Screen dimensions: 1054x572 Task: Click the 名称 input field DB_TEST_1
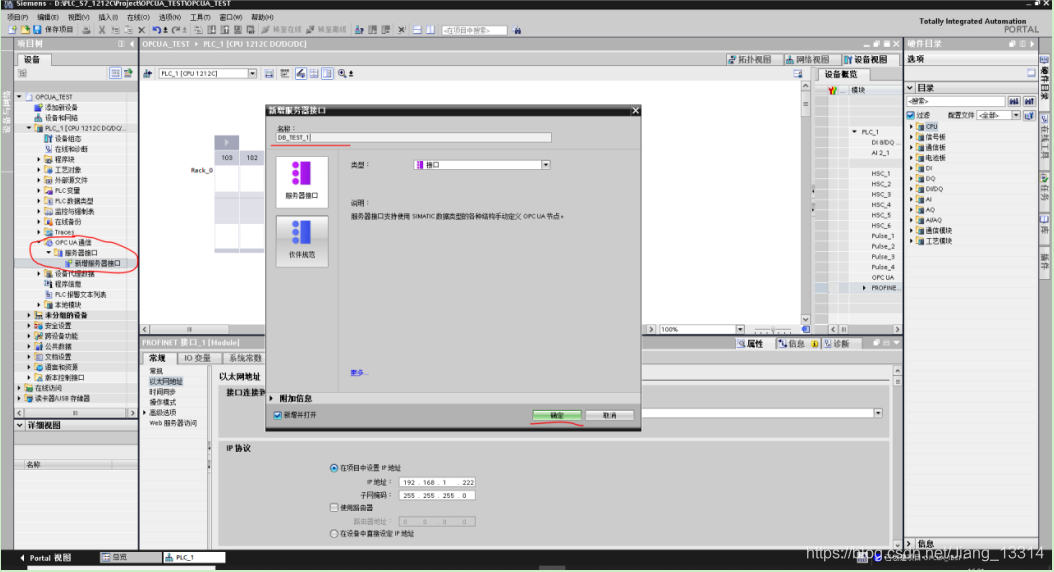(413, 137)
